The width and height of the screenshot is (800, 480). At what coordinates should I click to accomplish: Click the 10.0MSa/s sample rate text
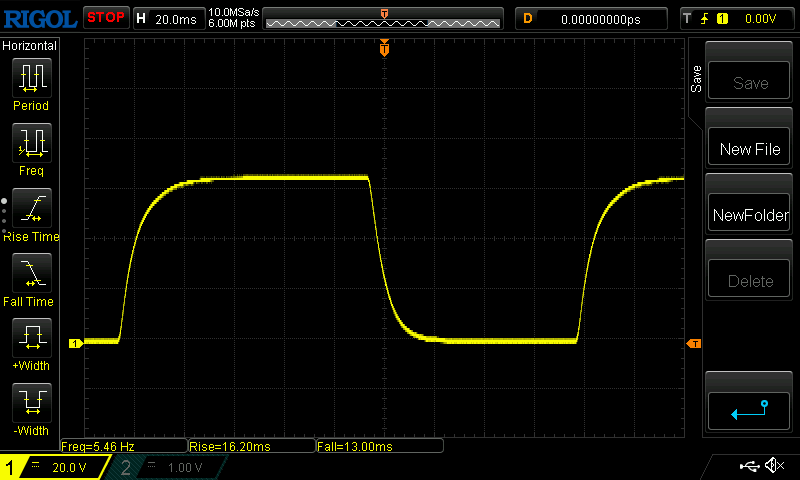234,12
